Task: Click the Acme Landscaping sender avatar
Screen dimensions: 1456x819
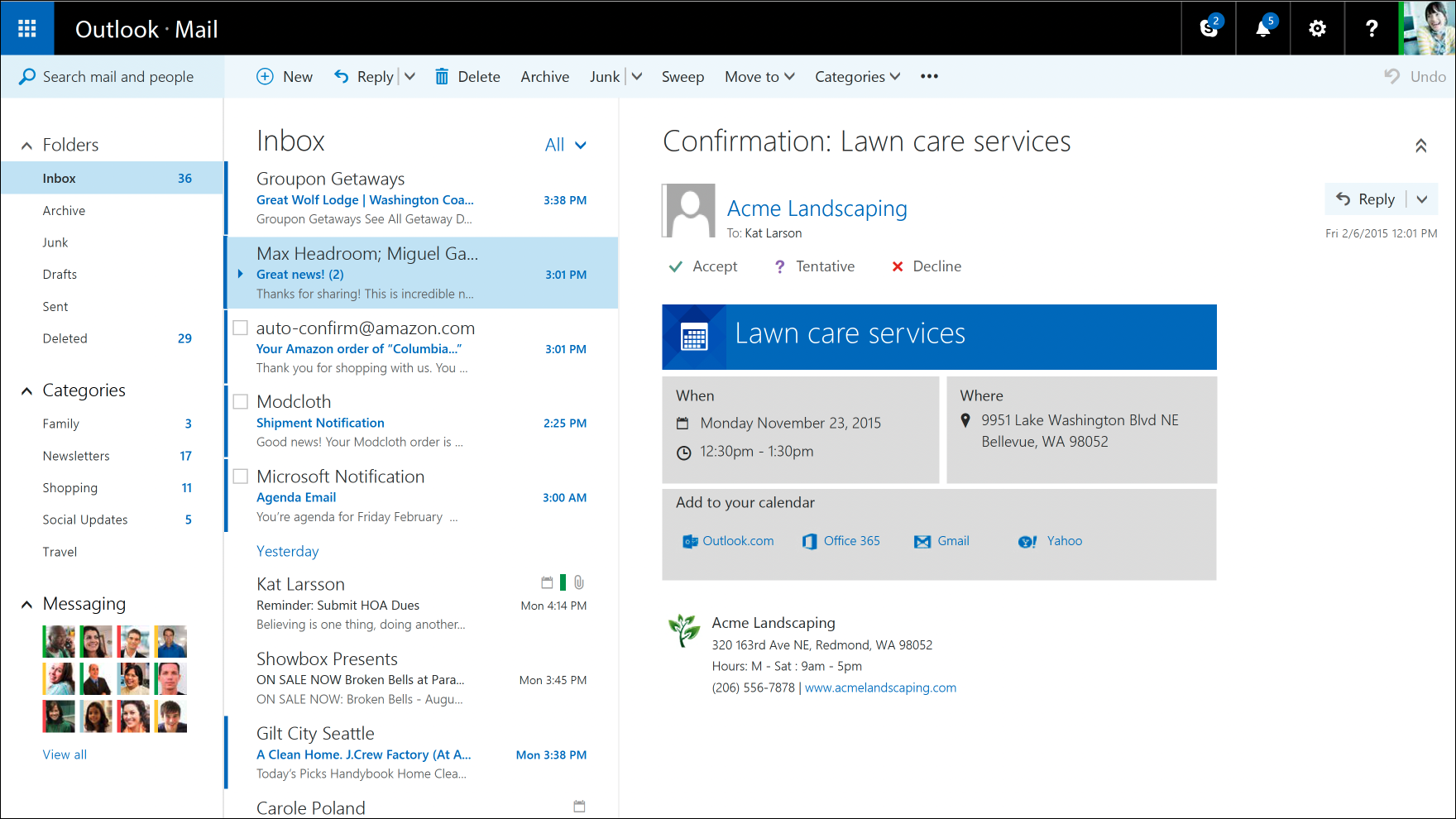Action: tap(690, 210)
